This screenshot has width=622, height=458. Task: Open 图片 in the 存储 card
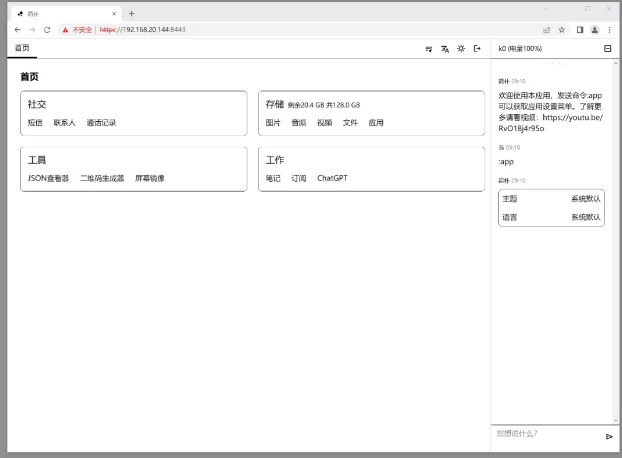pyautogui.click(x=273, y=123)
